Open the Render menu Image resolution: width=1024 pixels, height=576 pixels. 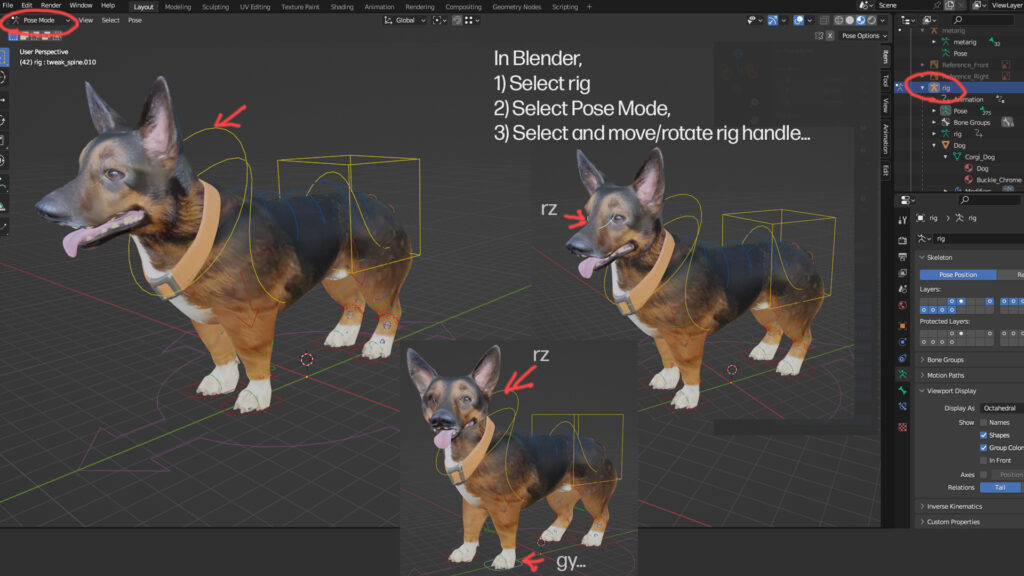pos(51,6)
